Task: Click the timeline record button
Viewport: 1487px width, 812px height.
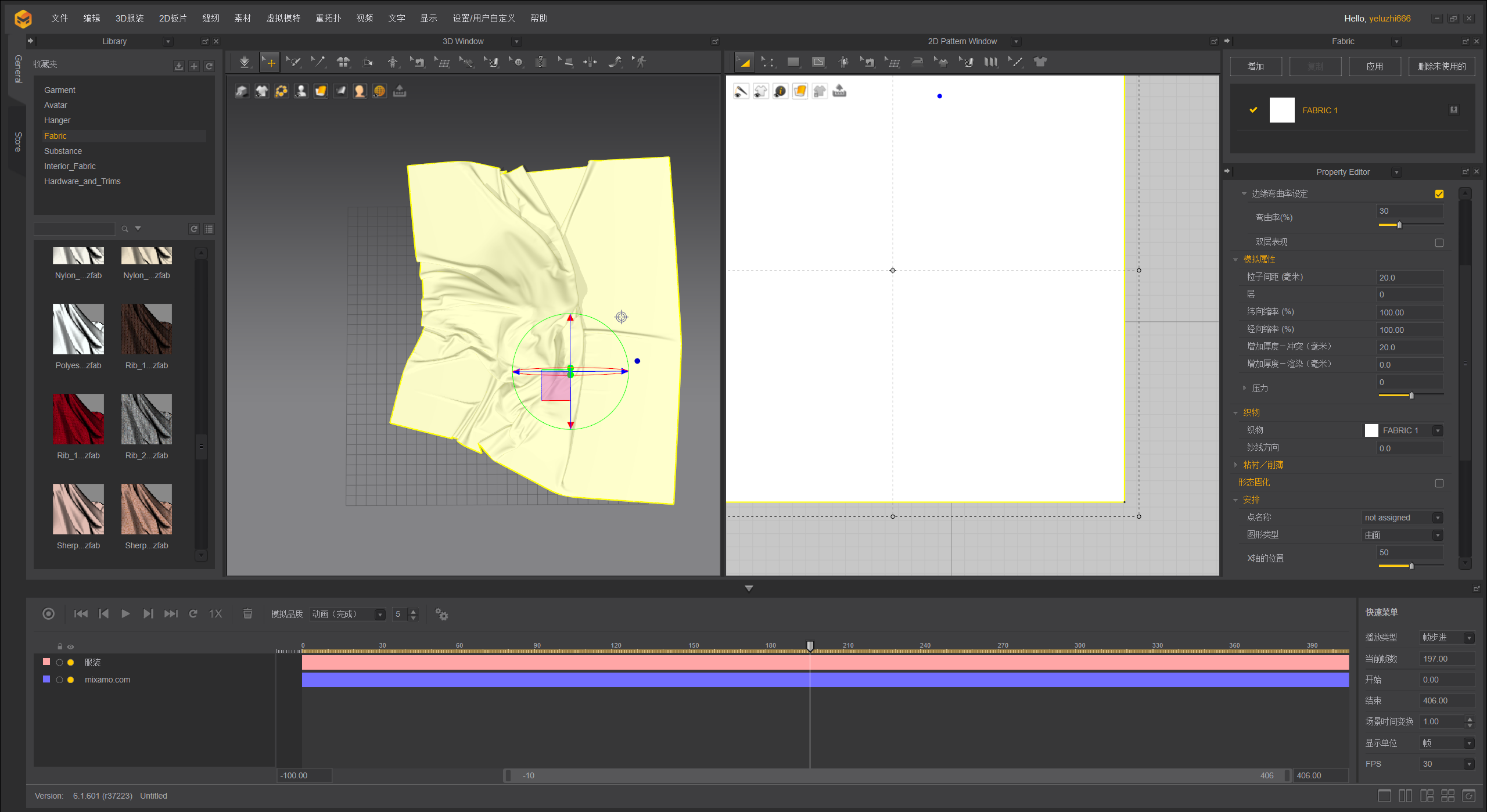Action: (x=49, y=614)
